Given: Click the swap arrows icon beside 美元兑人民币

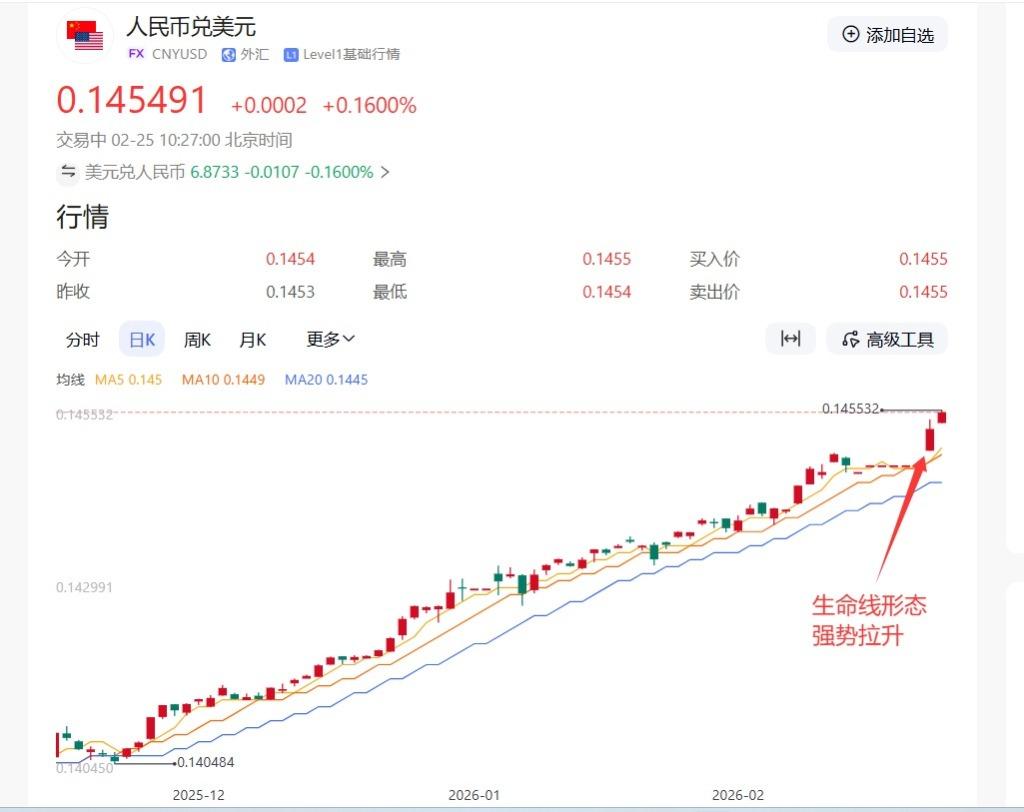Looking at the screenshot, I should [x=68, y=172].
